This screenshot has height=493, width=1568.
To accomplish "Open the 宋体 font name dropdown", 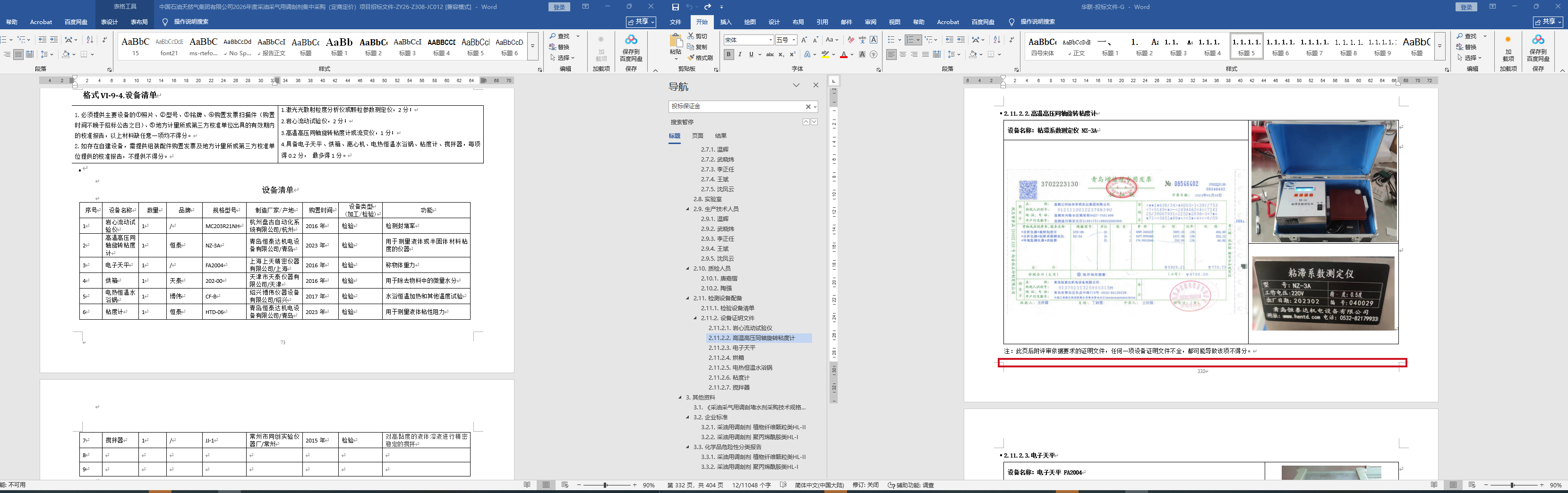I will click(770, 40).
